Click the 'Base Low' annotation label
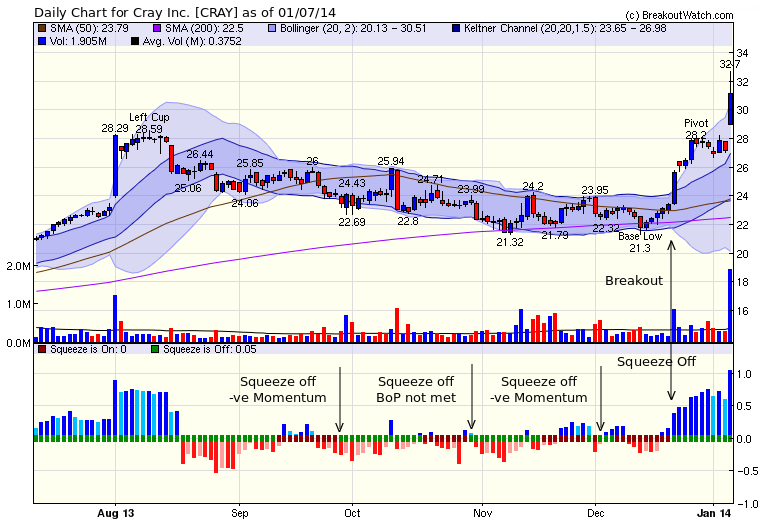This screenshot has height=525, width=766. click(x=640, y=236)
